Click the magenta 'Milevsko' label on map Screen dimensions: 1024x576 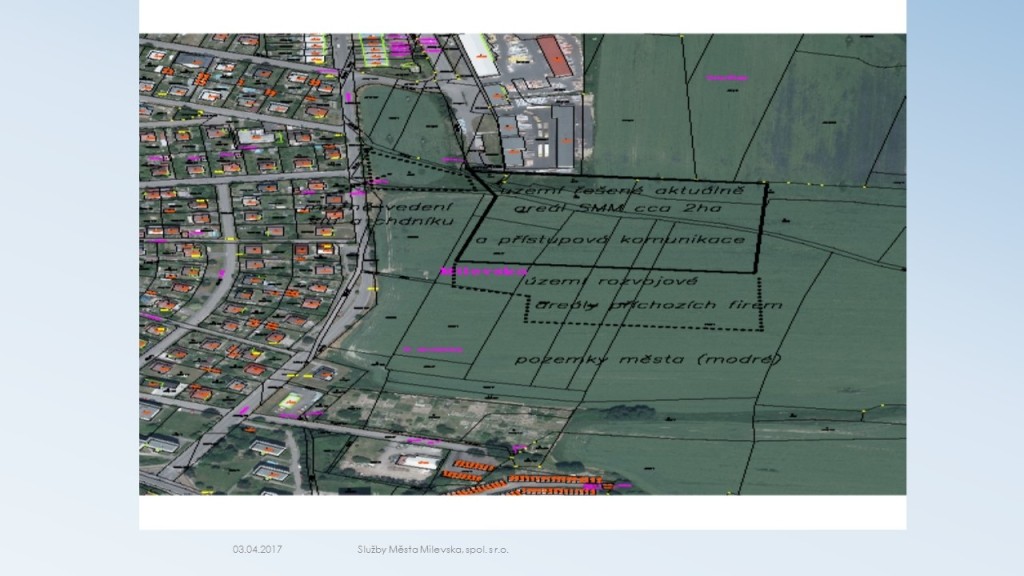pos(484,271)
